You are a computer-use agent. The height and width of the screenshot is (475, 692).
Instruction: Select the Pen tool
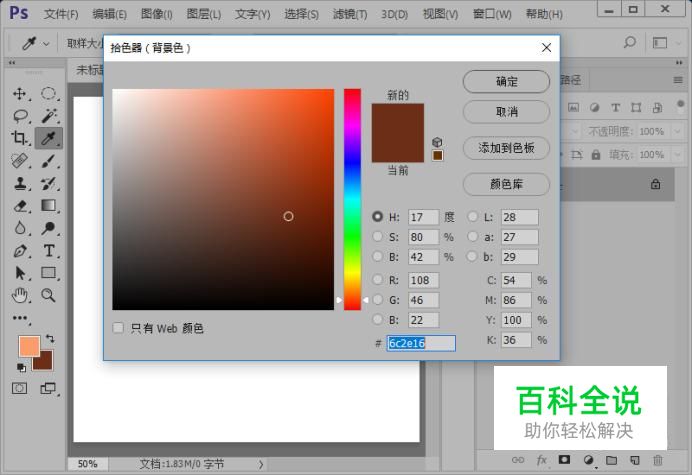(19, 251)
